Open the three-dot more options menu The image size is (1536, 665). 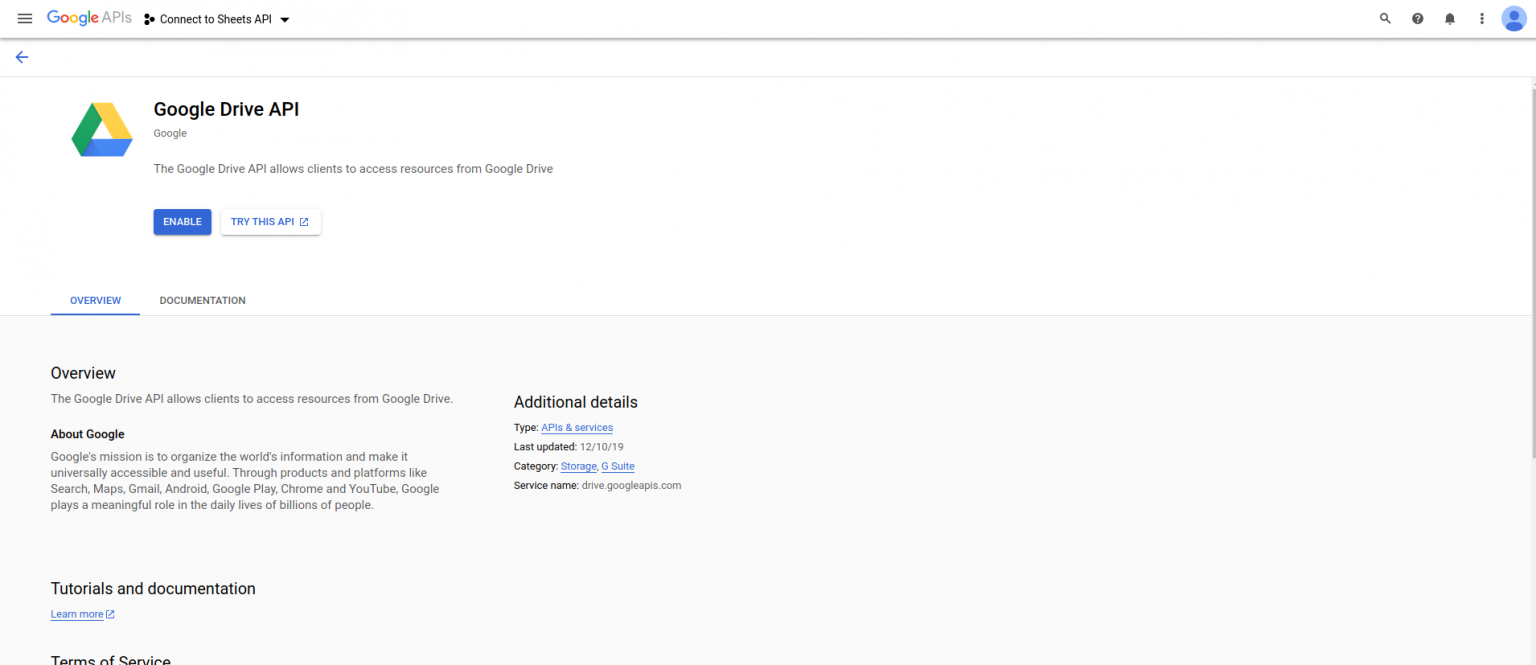point(1482,18)
